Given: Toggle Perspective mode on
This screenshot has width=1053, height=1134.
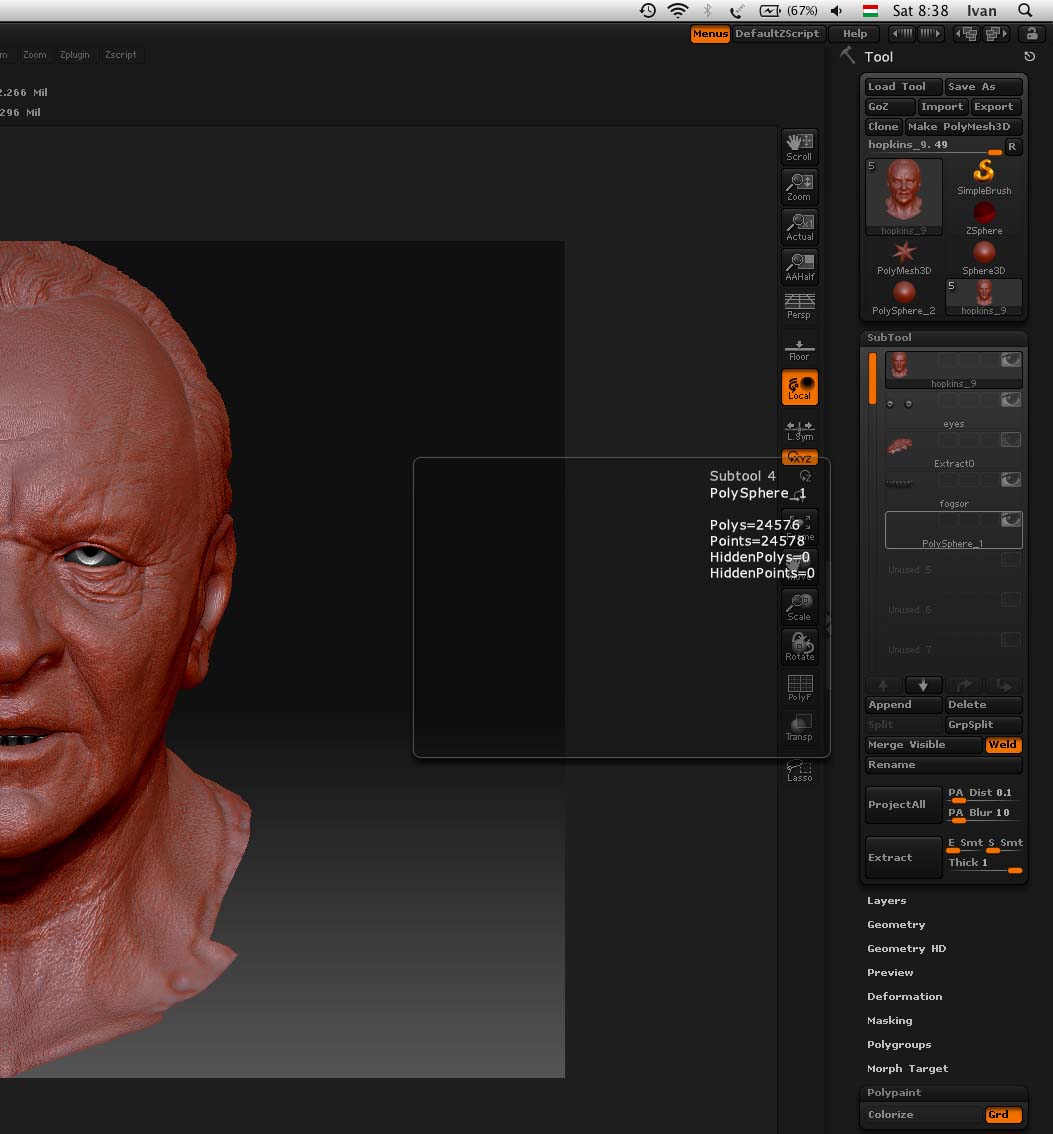Looking at the screenshot, I should point(799,306).
